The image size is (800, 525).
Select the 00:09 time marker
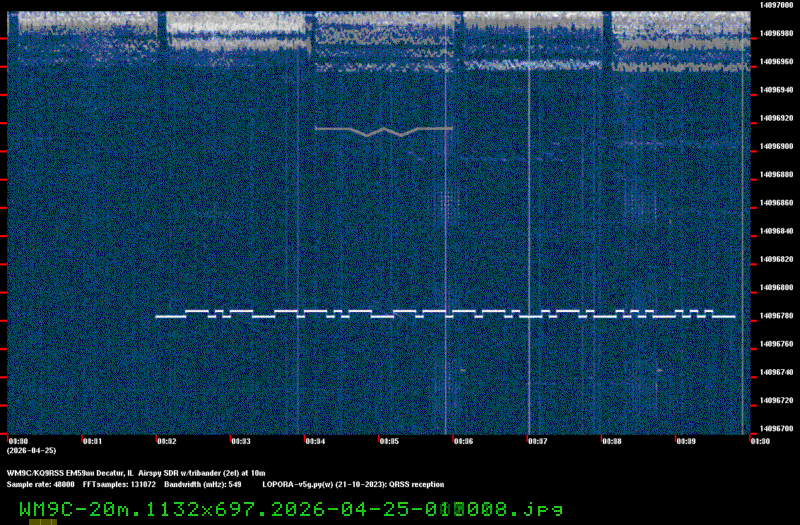tap(686, 441)
